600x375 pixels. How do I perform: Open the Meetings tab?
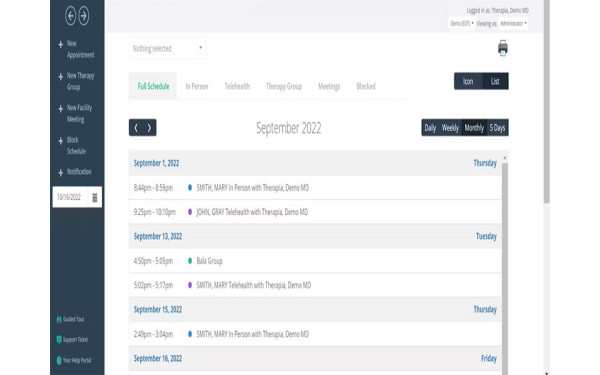point(329,86)
